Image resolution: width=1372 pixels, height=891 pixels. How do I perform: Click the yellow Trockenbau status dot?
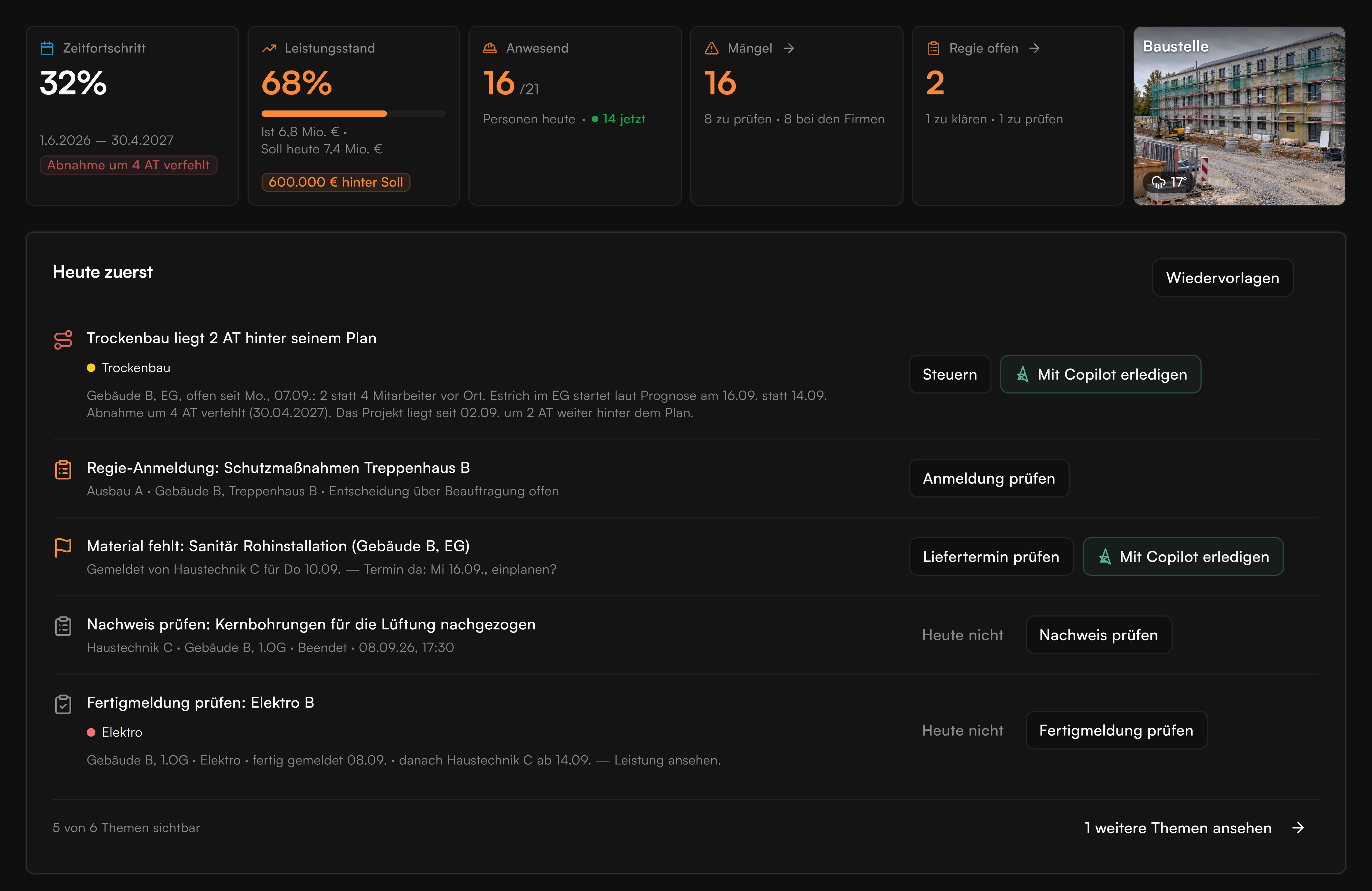pyautogui.click(x=91, y=368)
